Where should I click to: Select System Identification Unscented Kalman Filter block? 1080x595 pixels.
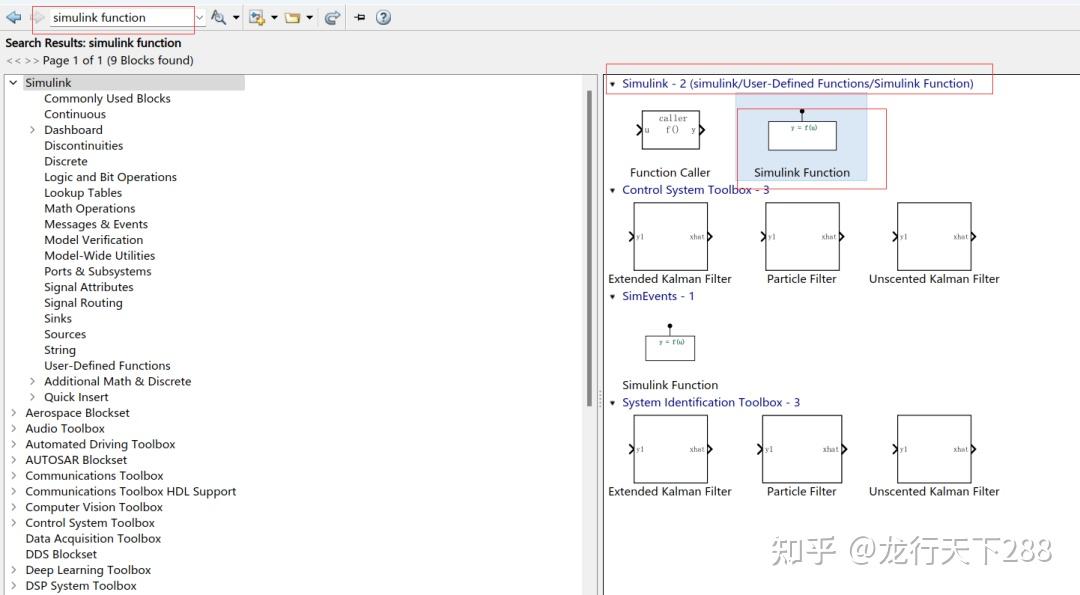934,449
